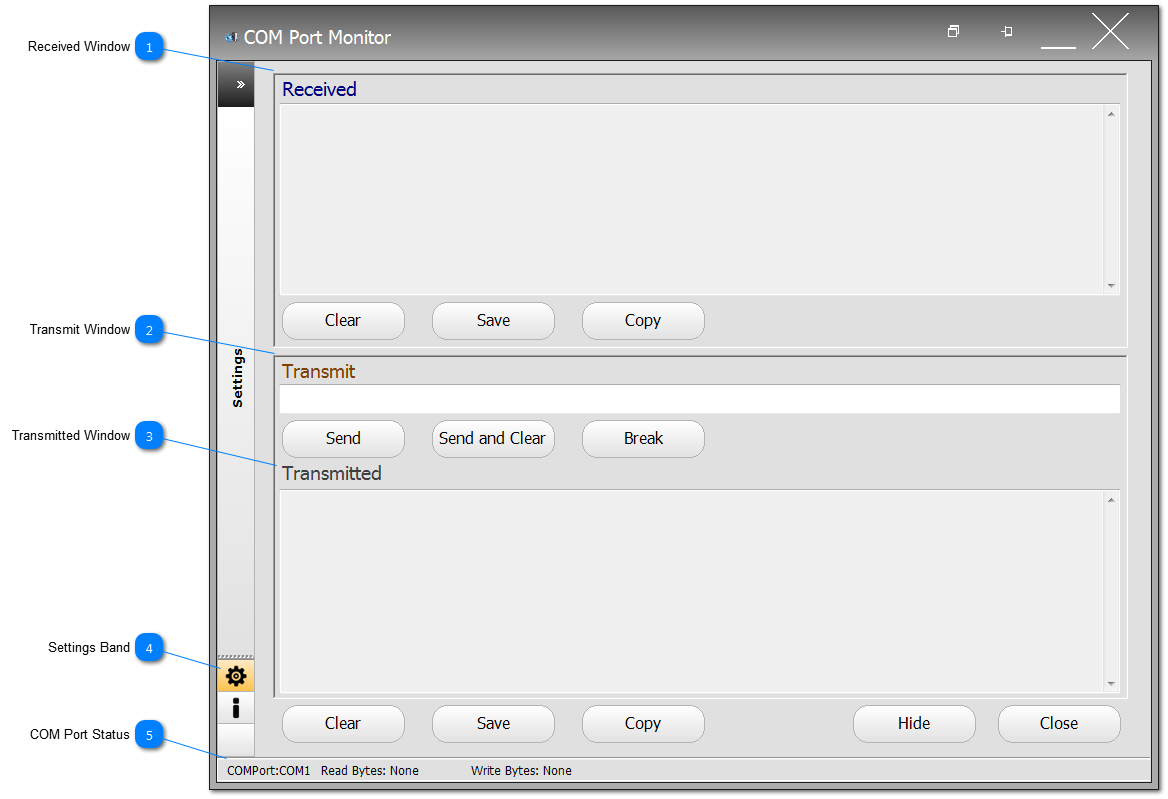Trigger a Break signal
Image resolution: width=1168 pixels, height=799 pixels.
point(643,438)
